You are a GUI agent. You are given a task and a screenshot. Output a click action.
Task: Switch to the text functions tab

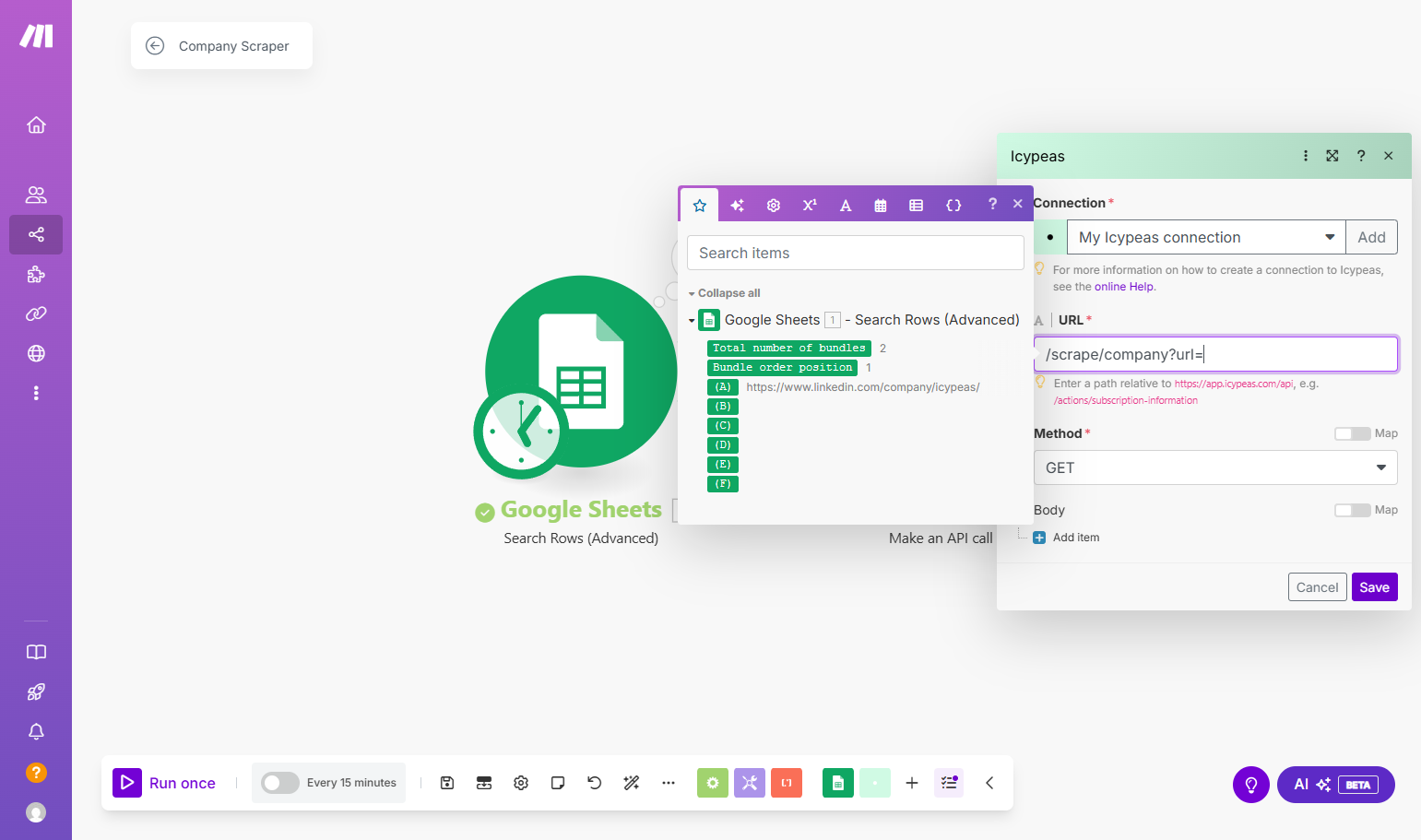846,205
